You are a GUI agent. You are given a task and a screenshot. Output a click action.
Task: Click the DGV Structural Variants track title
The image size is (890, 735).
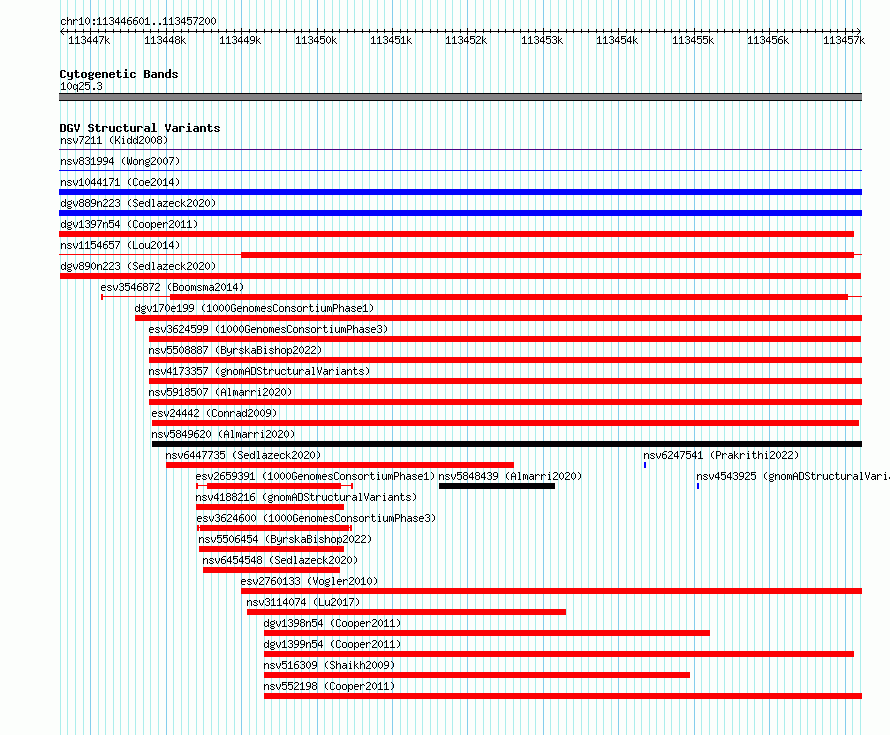(x=140, y=128)
